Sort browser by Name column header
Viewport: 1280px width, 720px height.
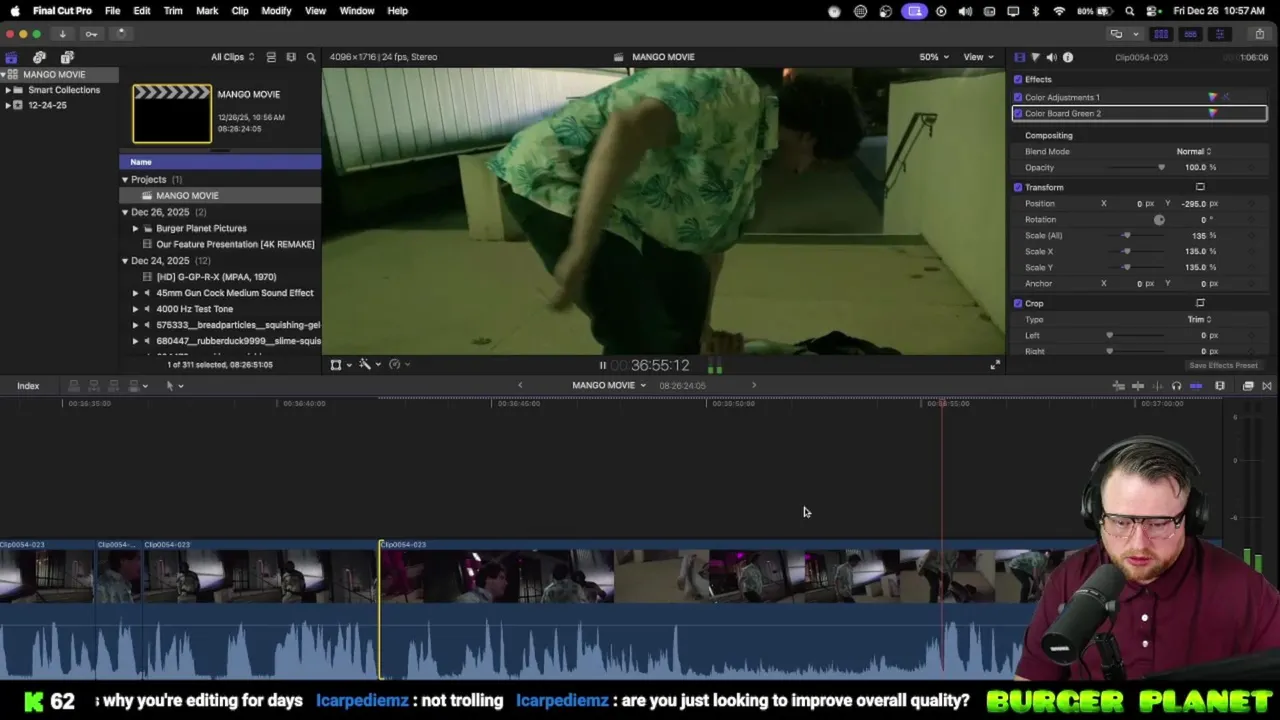pyautogui.click(x=220, y=162)
